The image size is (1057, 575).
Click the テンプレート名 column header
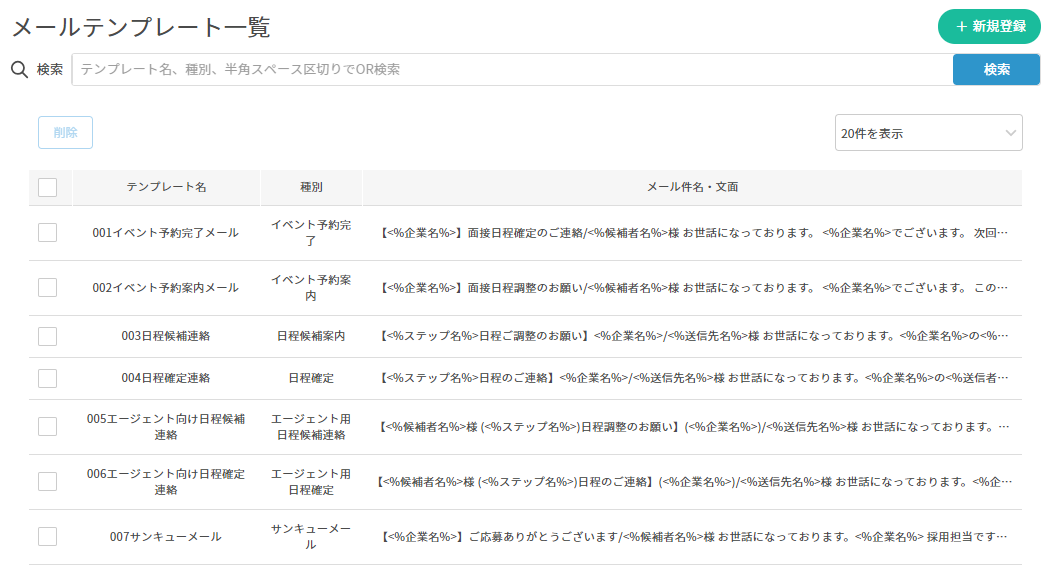pos(166,187)
